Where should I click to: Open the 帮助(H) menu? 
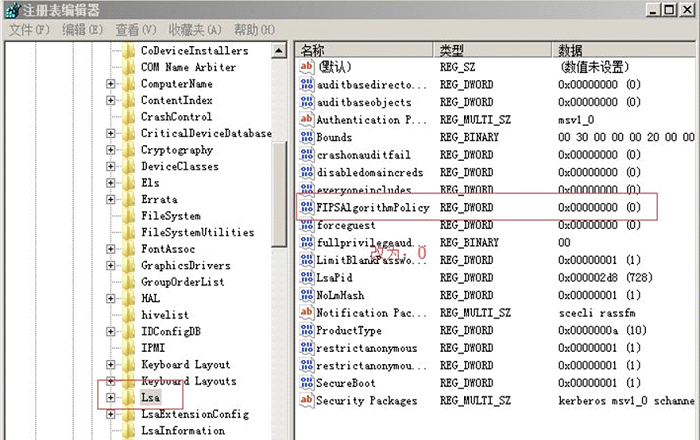point(254,30)
